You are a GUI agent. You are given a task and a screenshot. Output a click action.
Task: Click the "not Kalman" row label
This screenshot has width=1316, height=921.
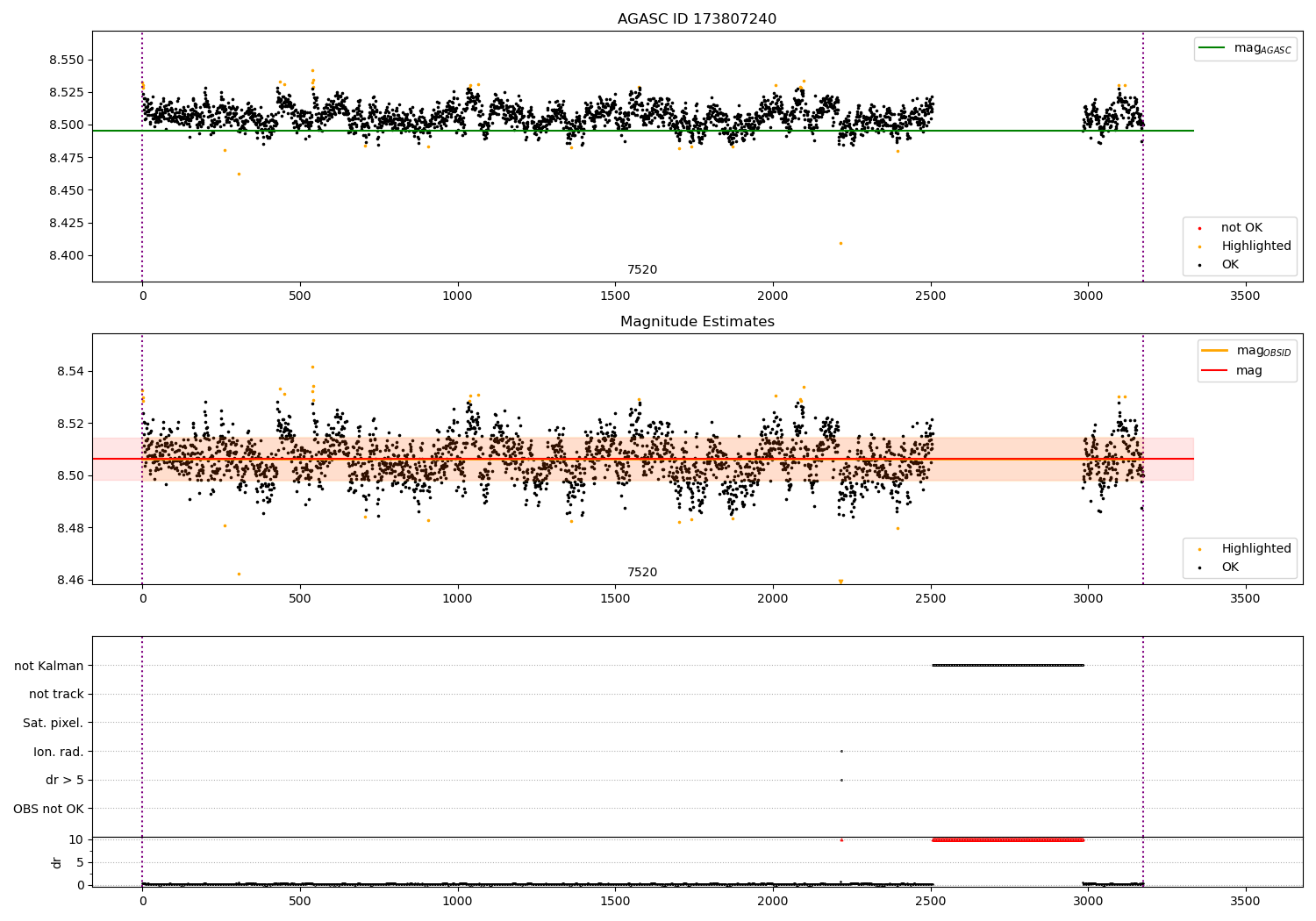tap(49, 666)
